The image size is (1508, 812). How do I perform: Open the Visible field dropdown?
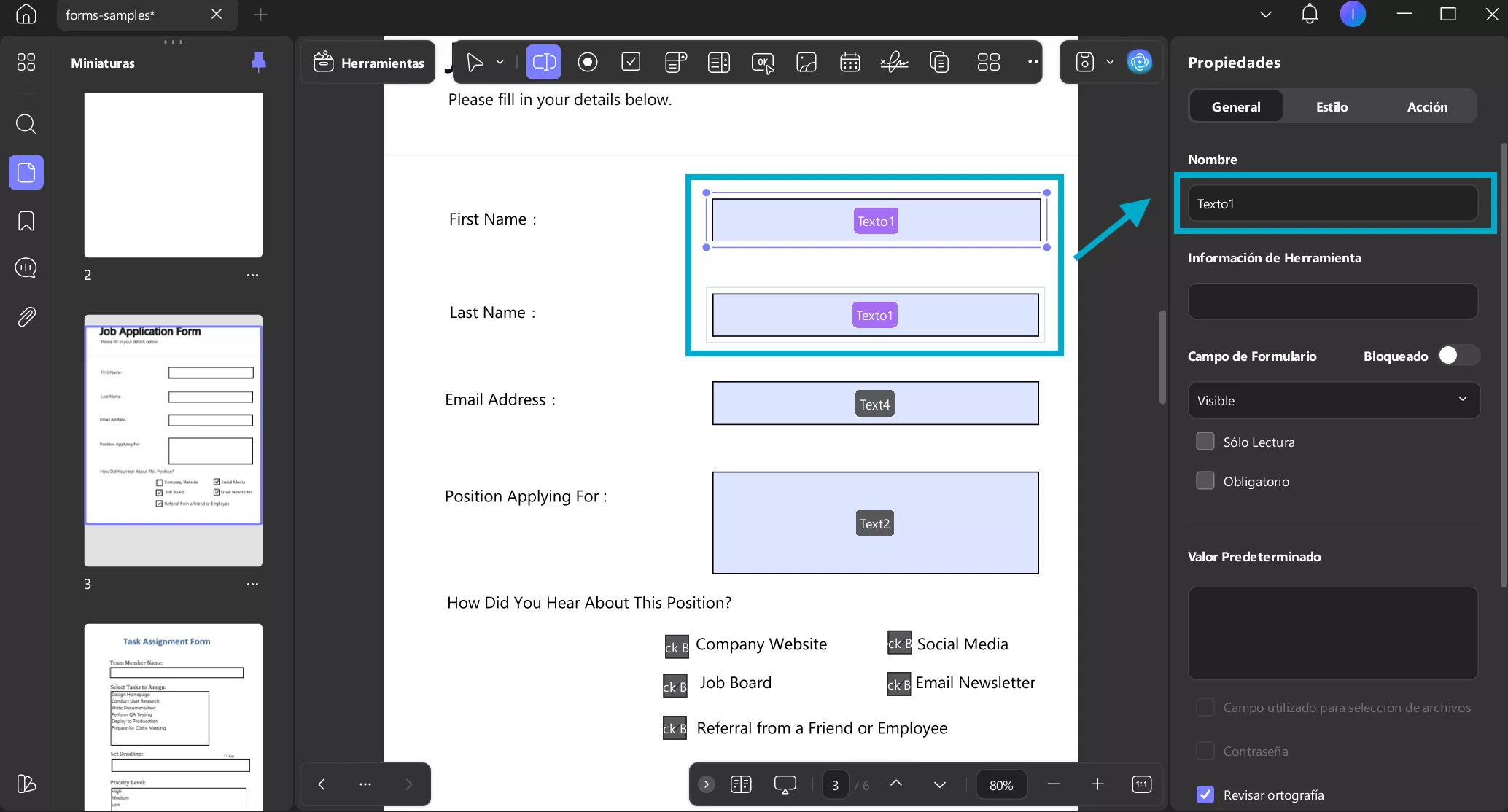1333,400
